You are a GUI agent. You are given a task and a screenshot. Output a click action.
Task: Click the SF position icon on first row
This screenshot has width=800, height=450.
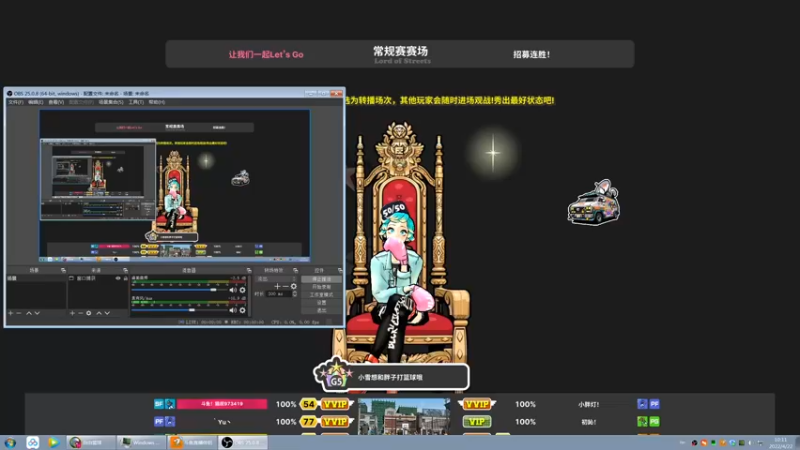tap(159, 404)
